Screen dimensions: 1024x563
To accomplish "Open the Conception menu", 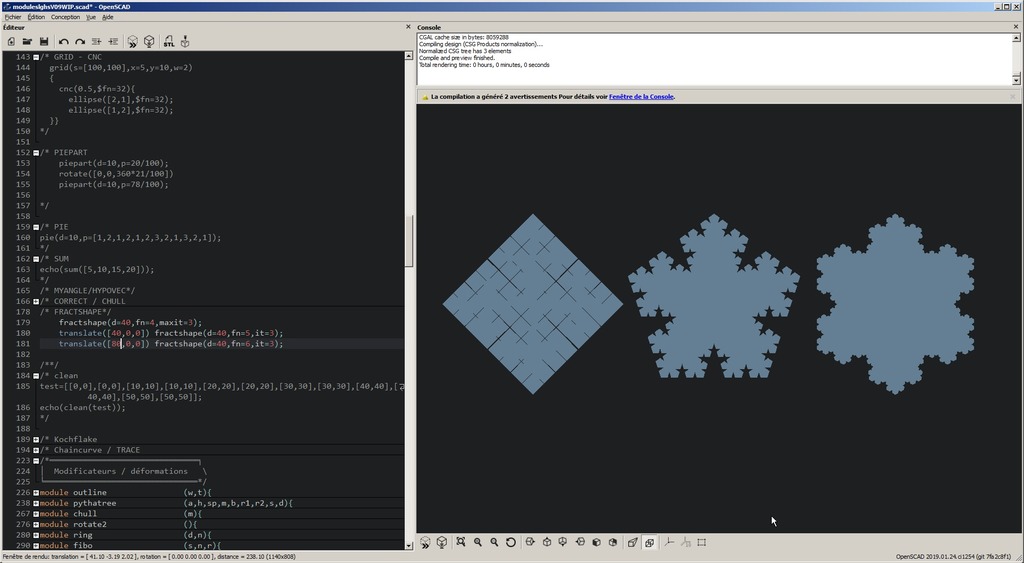I will point(65,17).
